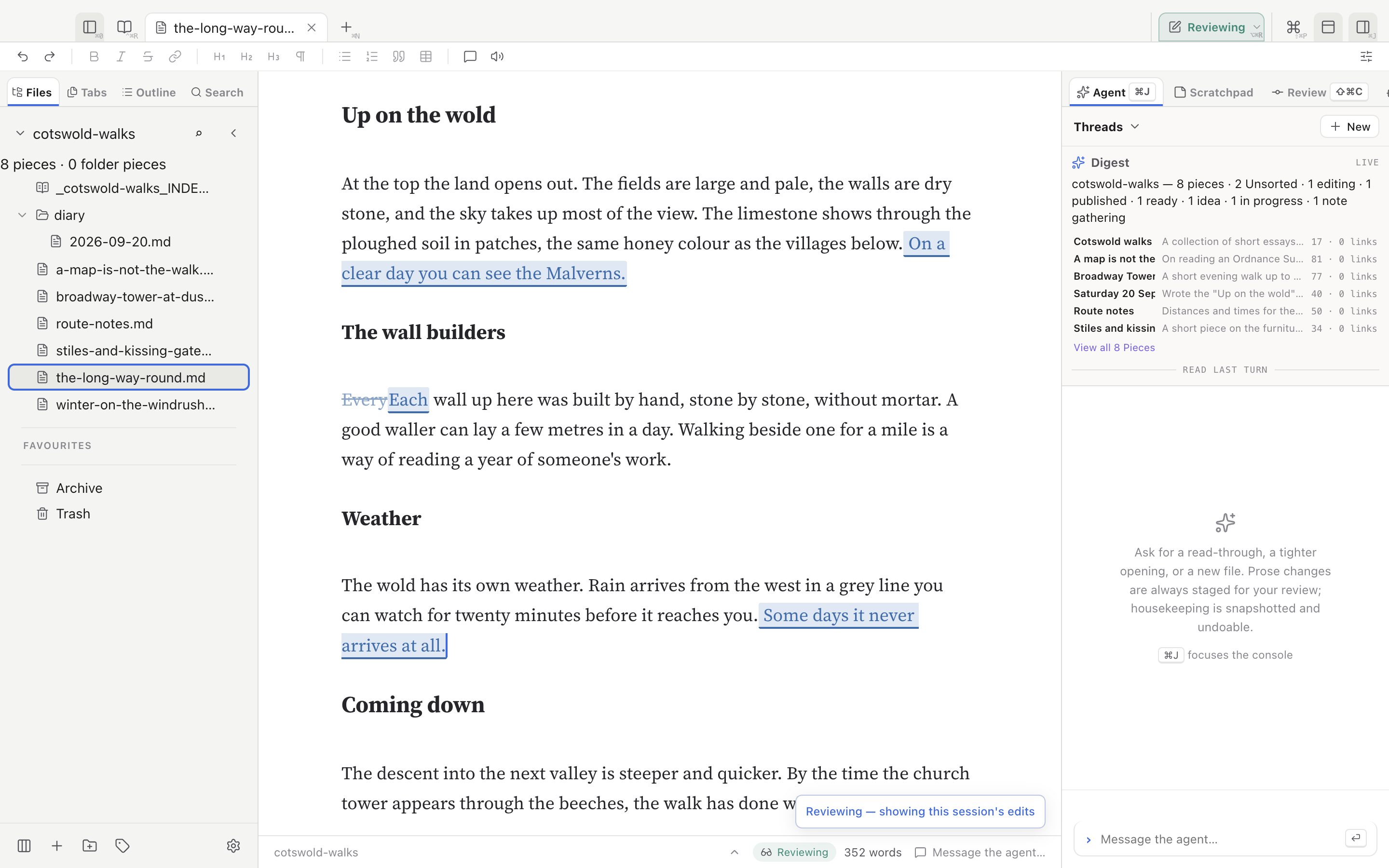Image resolution: width=1389 pixels, height=868 pixels.
Task: Click the status bar Message the agent field
Action: click(x=980, y=852)
